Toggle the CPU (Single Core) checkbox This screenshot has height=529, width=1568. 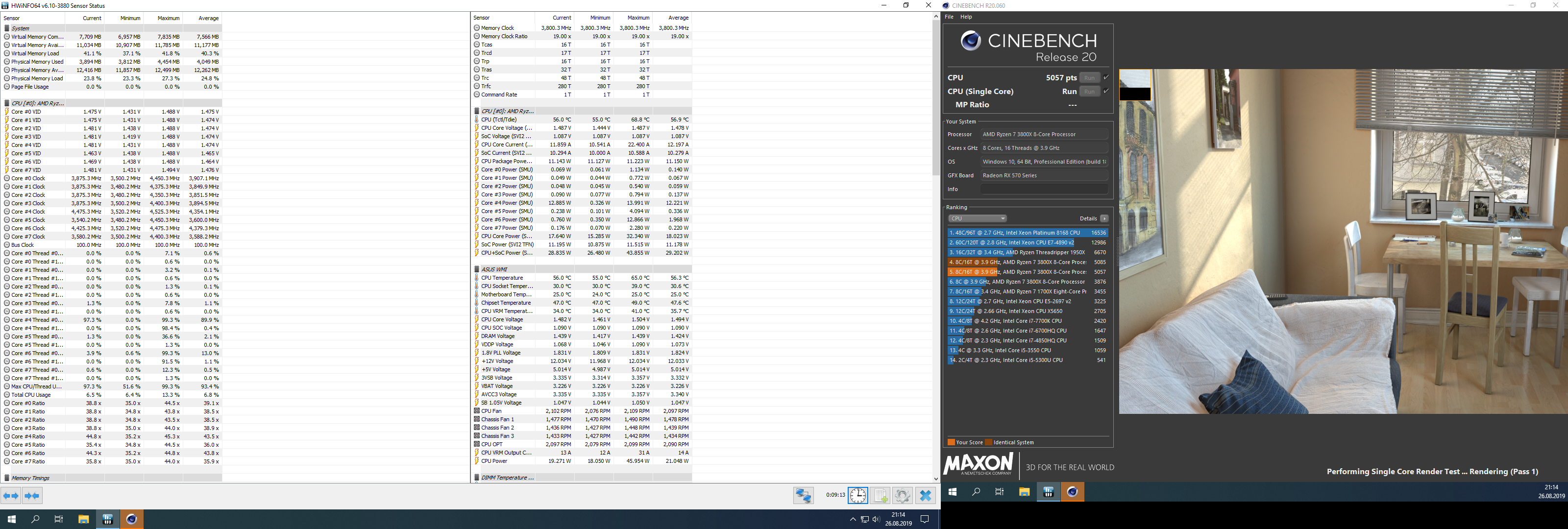1106,91
